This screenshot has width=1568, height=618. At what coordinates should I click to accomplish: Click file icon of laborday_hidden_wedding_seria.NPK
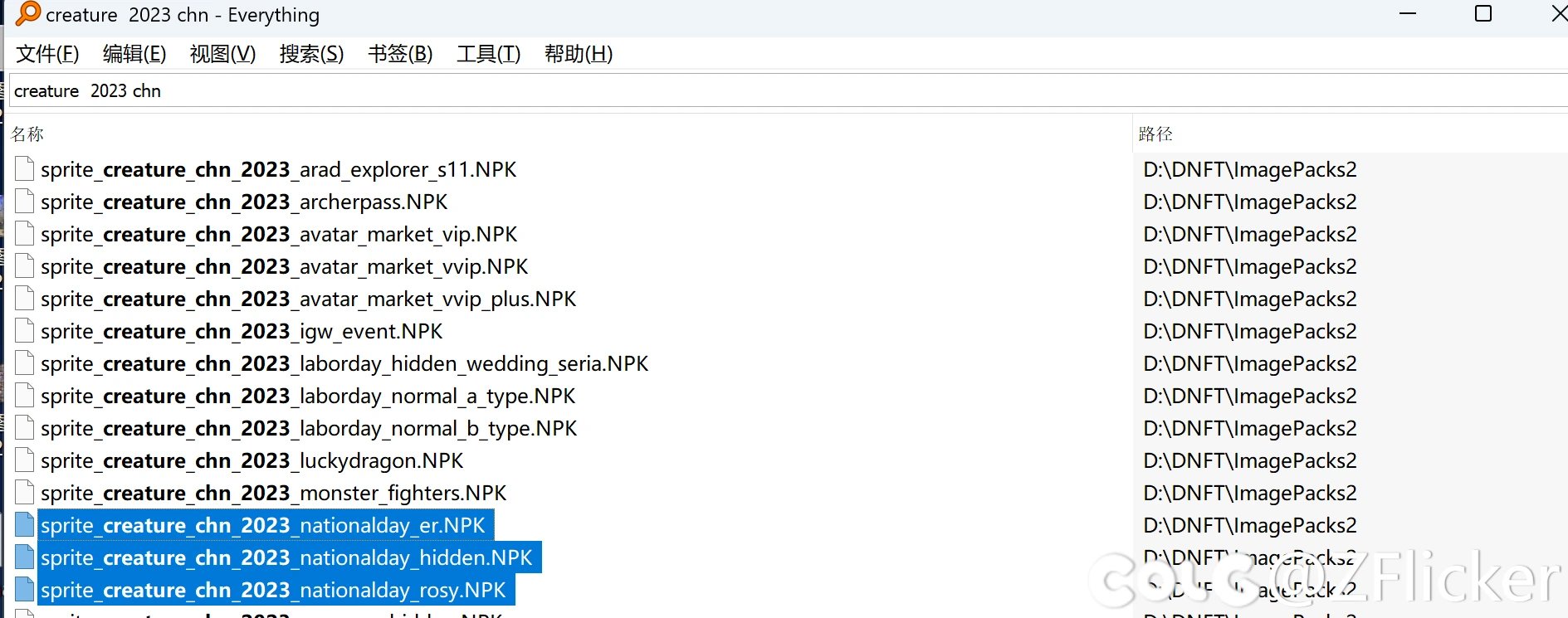[25, 363]
